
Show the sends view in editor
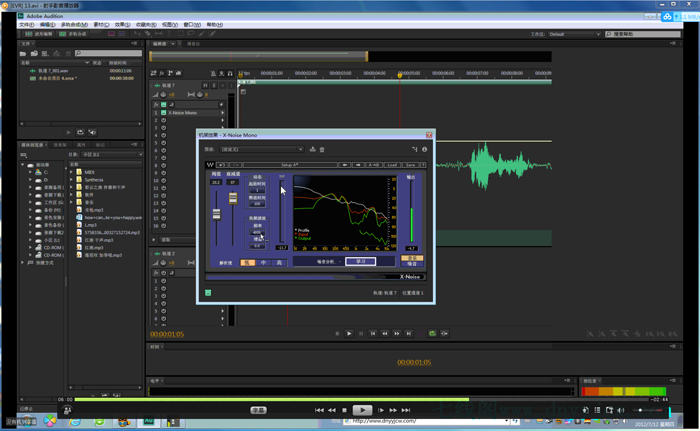coord(170,73)
